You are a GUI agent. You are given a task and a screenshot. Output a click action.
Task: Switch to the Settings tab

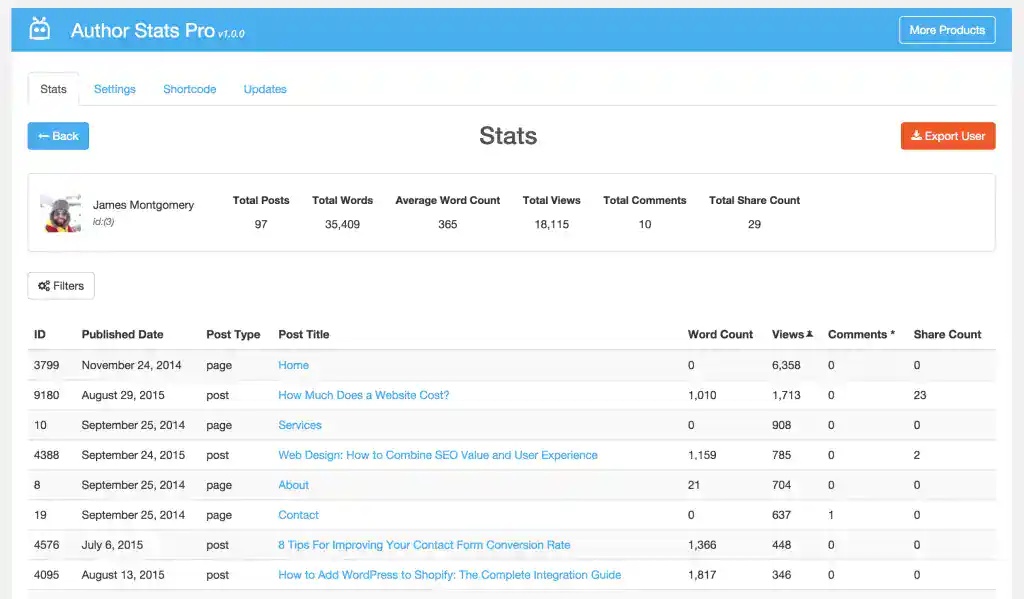(115, 89)
